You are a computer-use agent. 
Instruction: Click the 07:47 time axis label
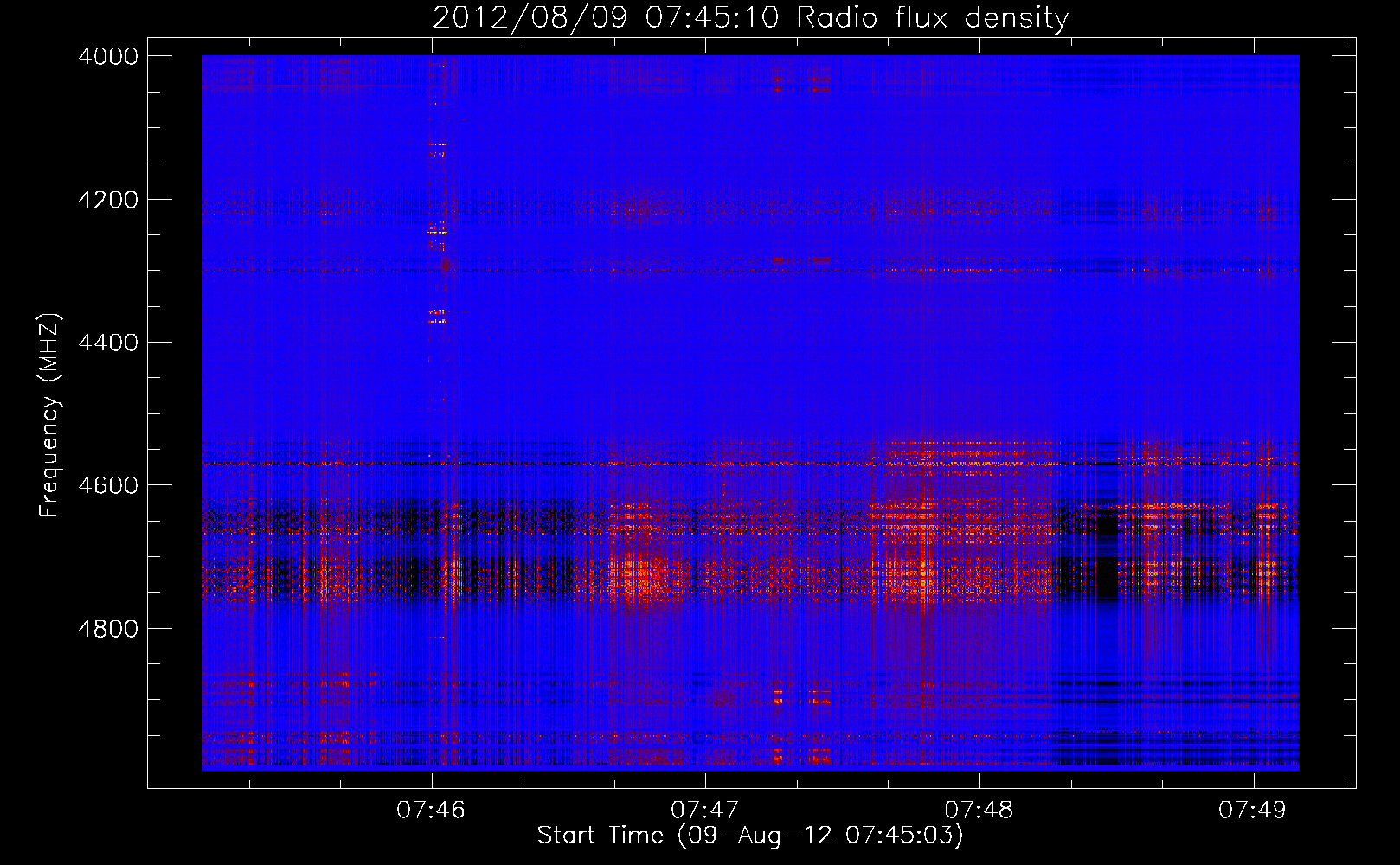pyautogui.click(x=705, y=810)
